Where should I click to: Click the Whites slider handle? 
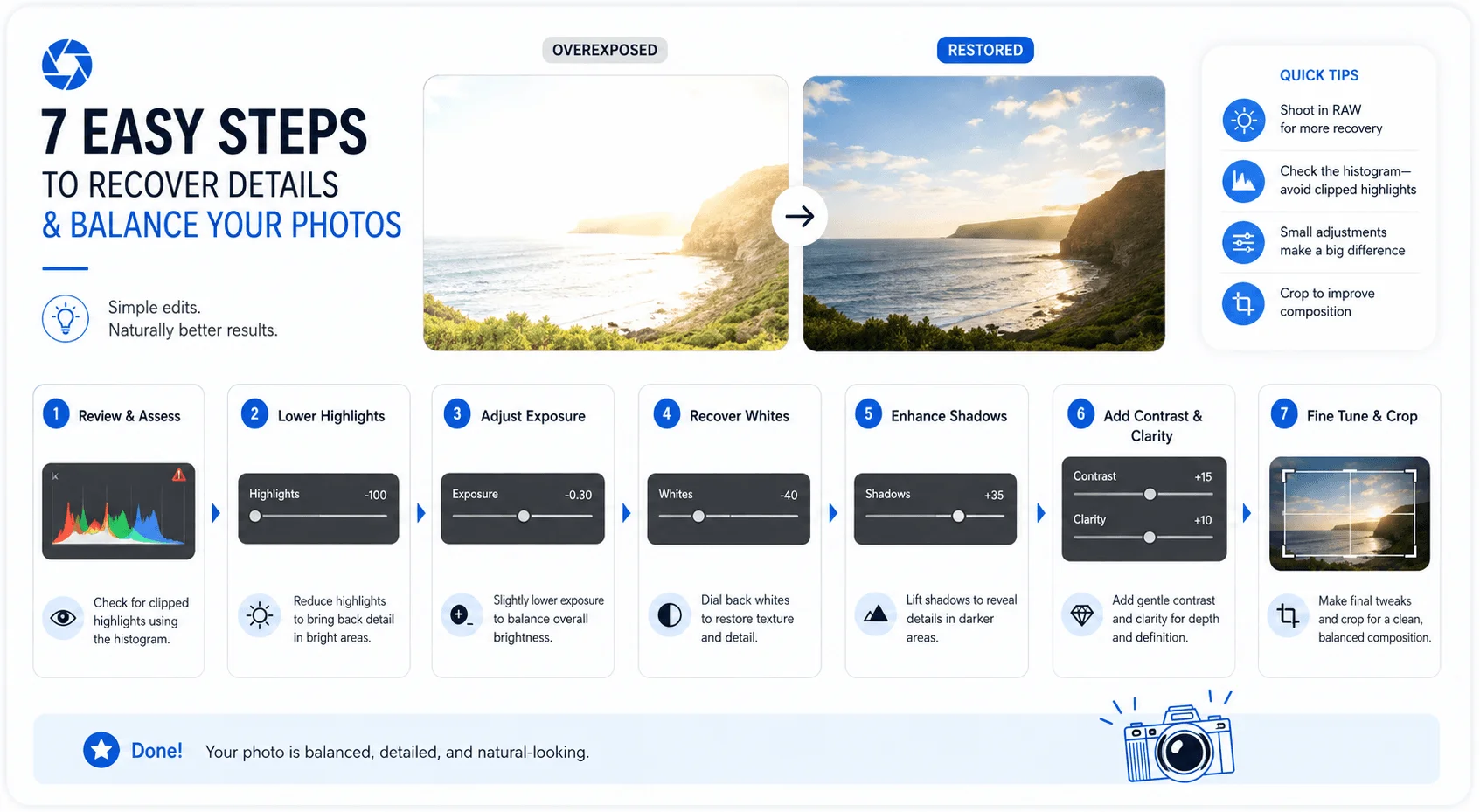698,516
